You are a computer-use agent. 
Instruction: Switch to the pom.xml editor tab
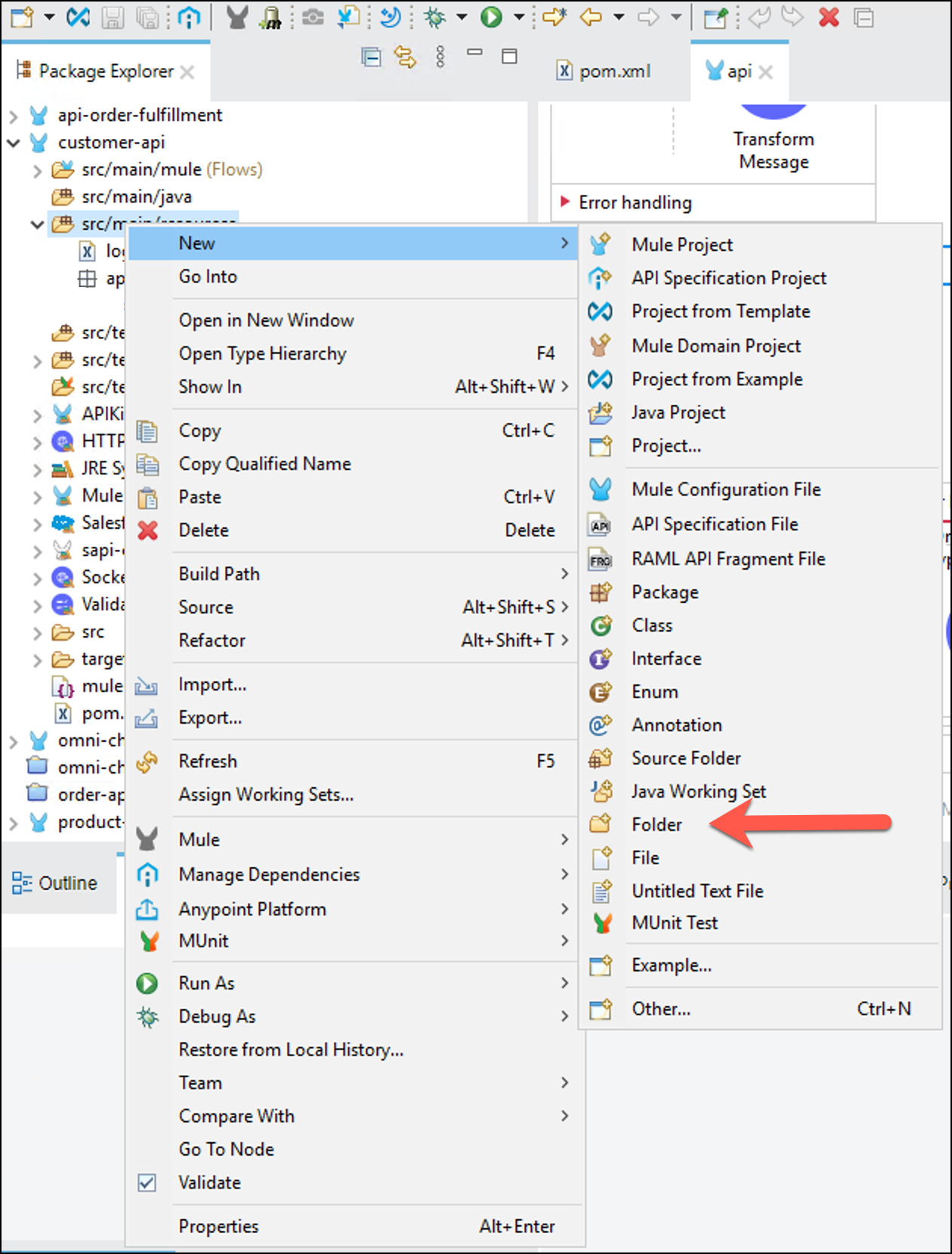point(604,71)
